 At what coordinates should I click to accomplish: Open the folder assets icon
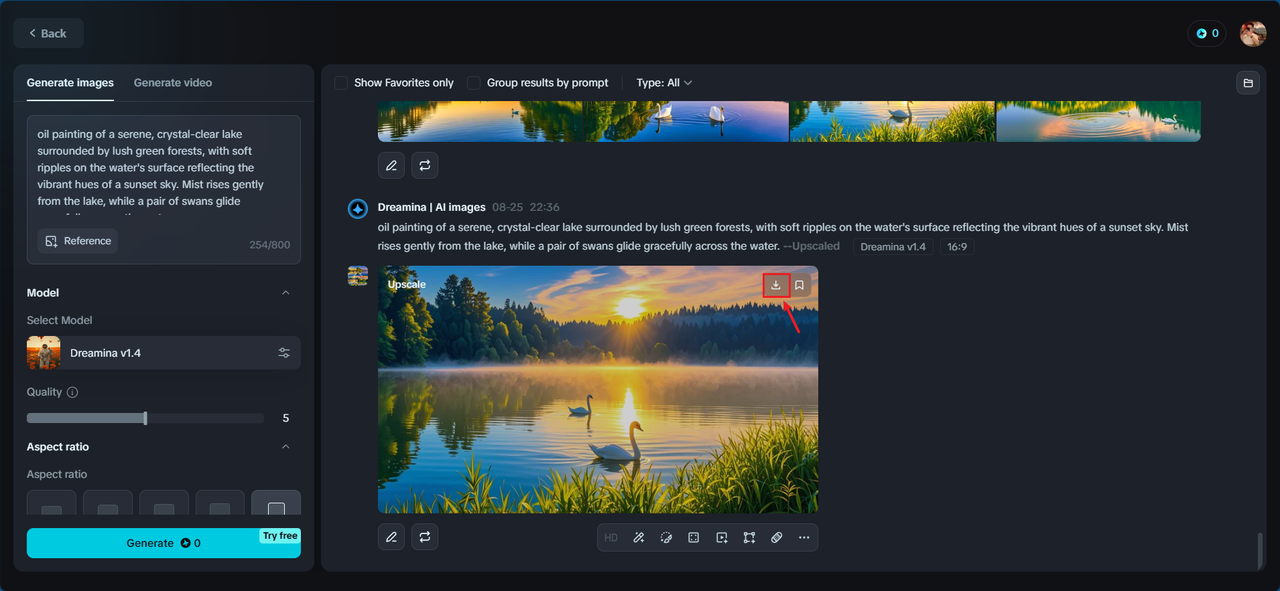[1248, 83]
